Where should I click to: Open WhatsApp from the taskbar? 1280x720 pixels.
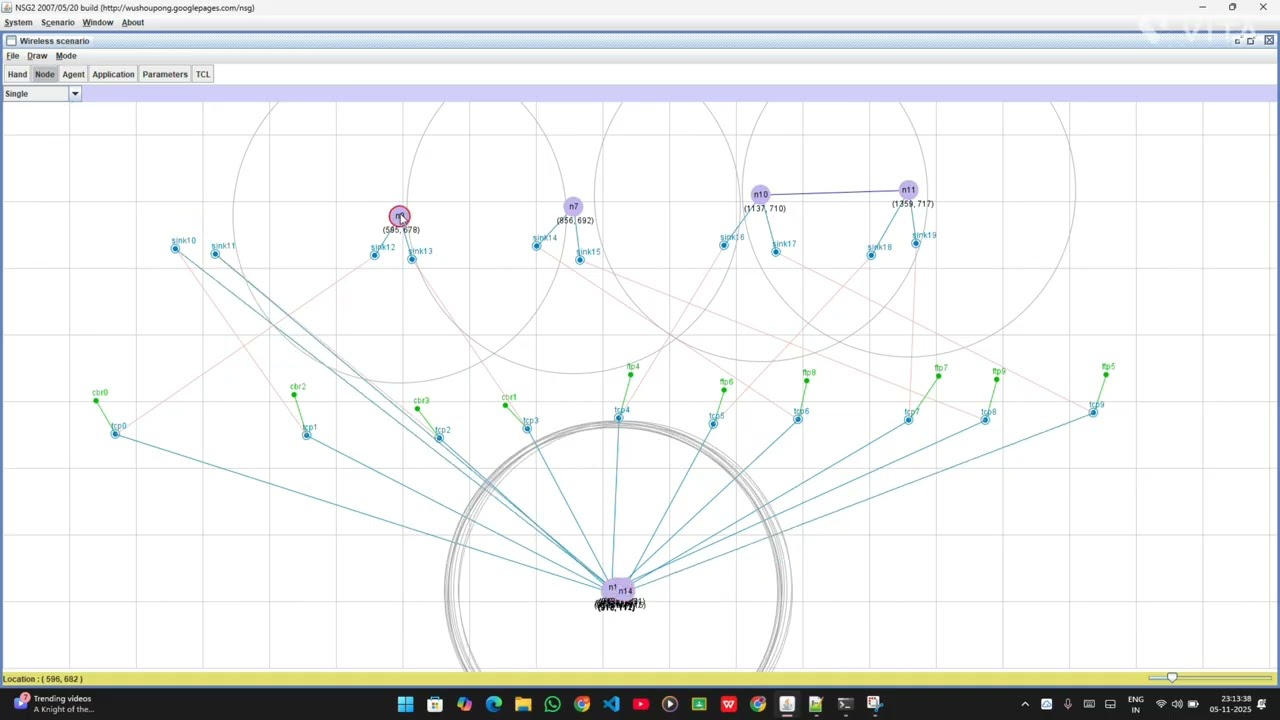coord(552,704)
